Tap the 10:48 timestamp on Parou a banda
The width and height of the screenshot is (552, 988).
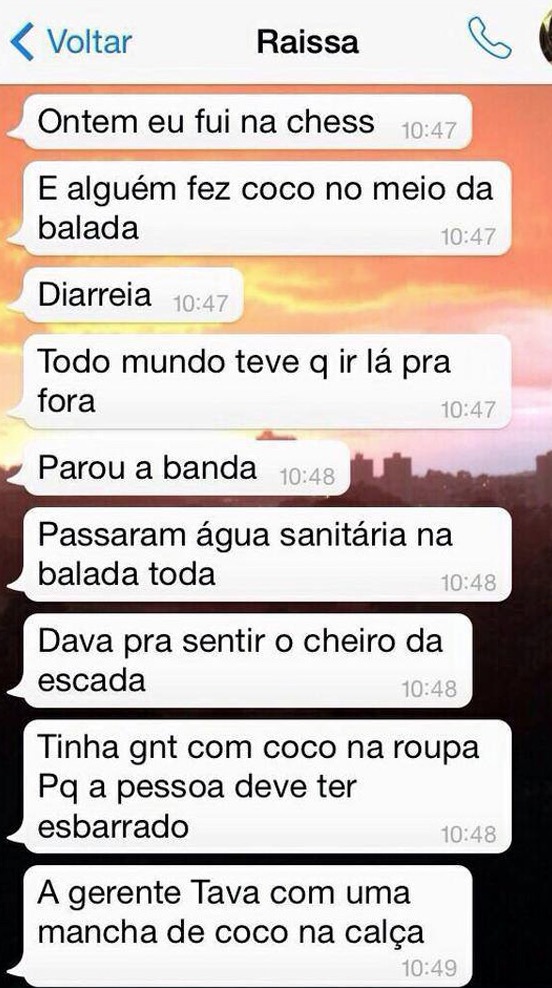307,477
